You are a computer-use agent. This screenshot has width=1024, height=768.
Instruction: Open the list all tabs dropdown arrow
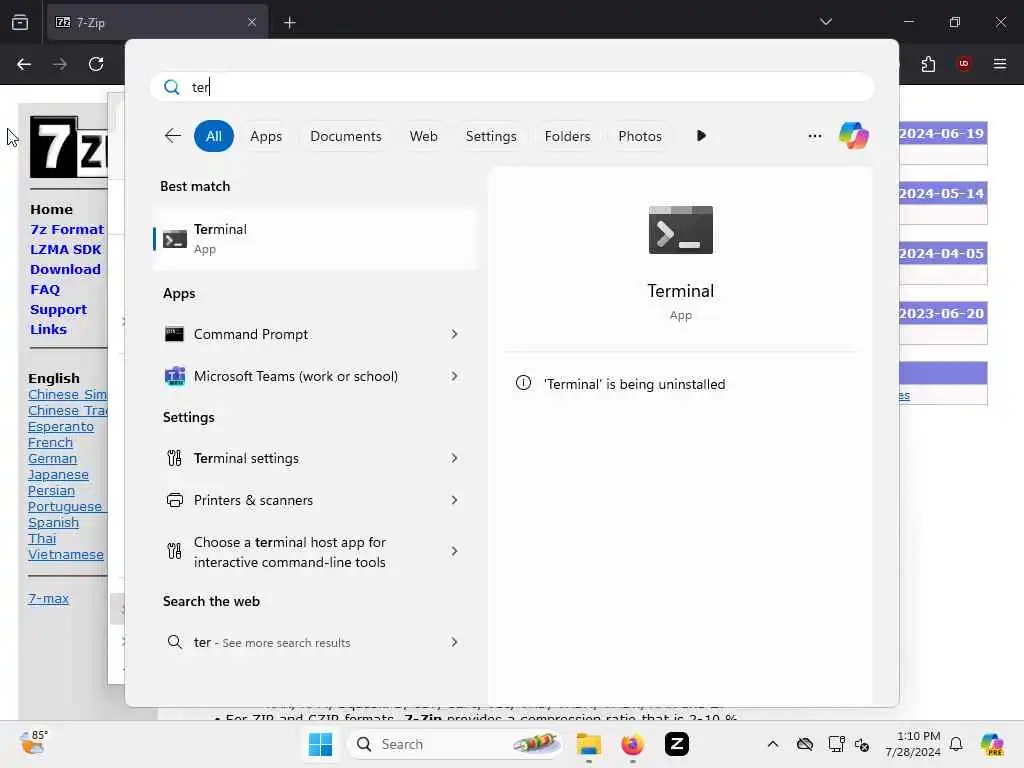click(x=825, y=22)
